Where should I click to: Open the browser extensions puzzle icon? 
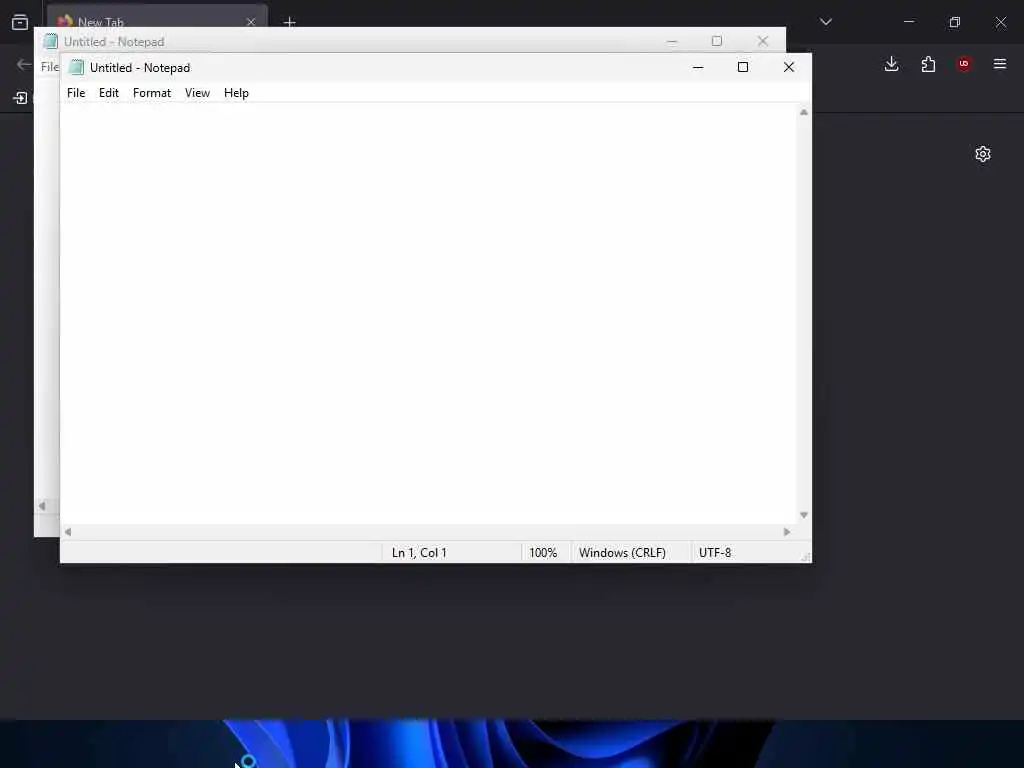pyautogui.click(x=928, y=64)
